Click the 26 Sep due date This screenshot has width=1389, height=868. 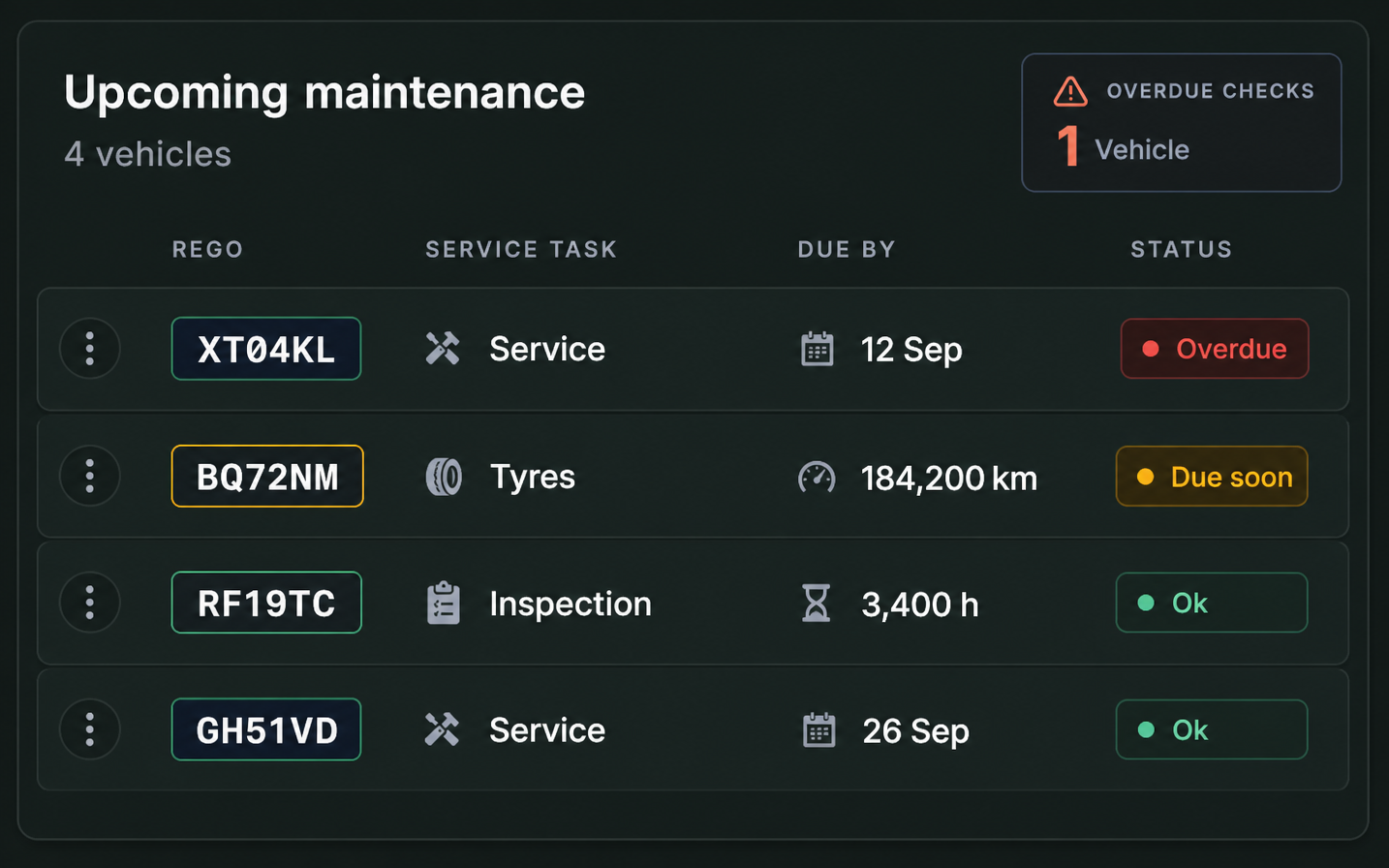pos(915,731)
